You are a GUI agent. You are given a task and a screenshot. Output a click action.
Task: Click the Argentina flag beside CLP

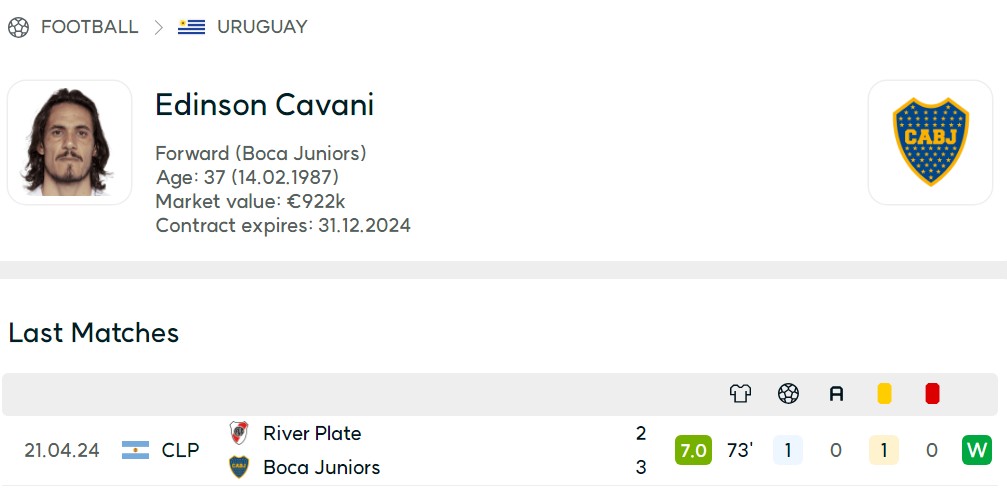[136, 450]
